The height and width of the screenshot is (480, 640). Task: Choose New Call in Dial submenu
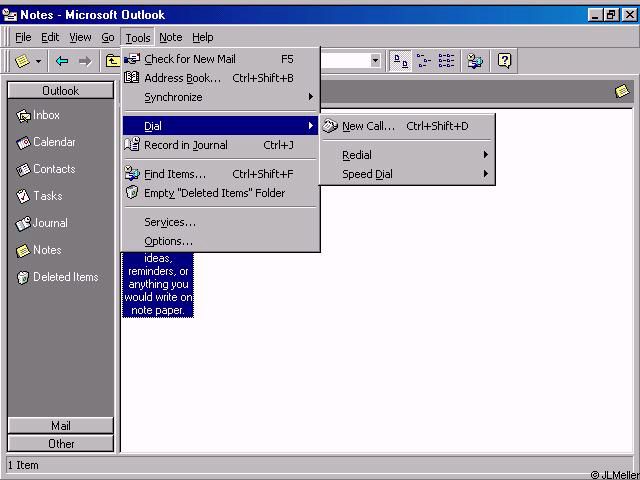click(x=407, y=126)
